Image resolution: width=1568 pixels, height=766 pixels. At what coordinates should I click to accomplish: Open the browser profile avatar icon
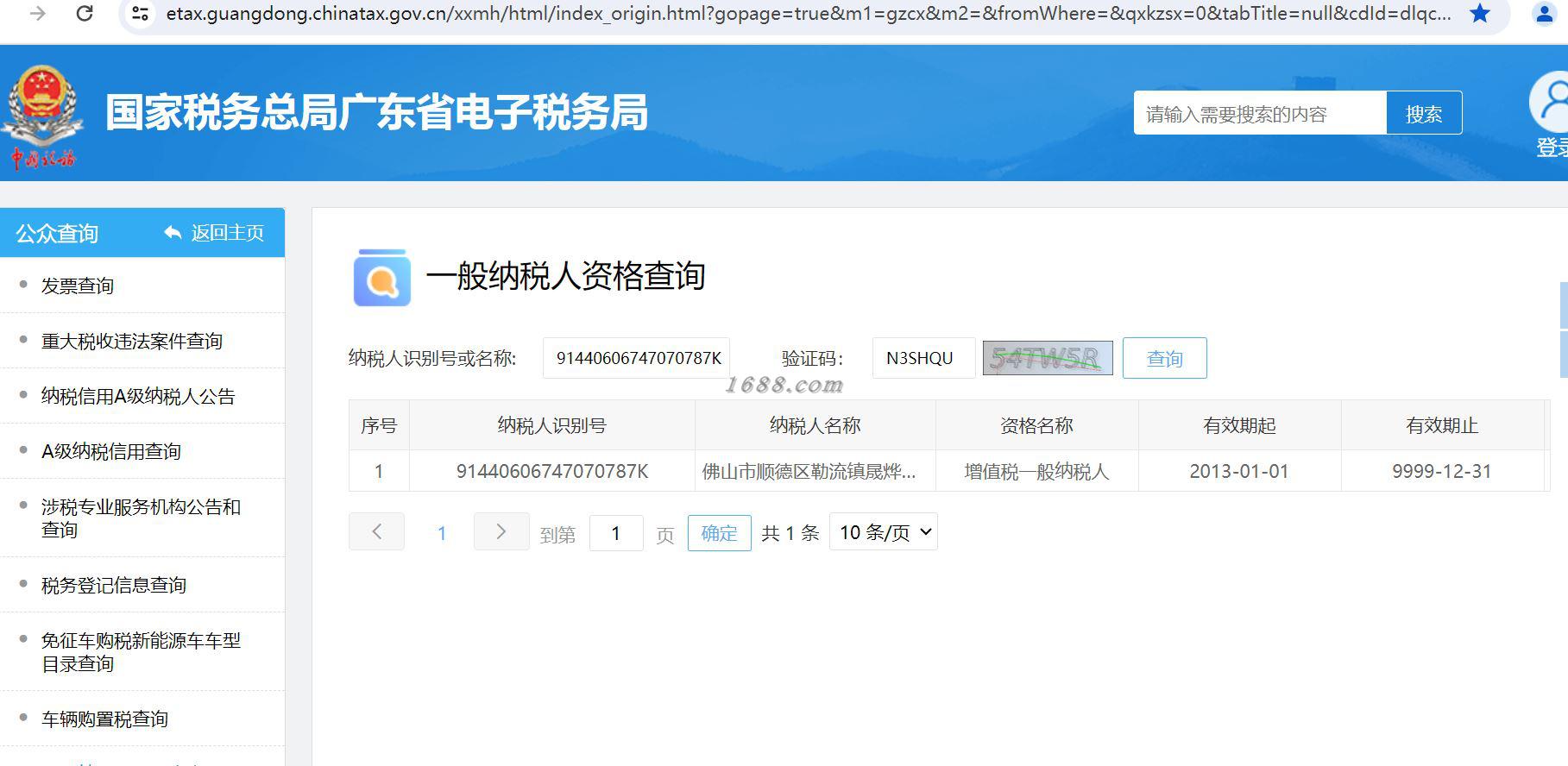[x=1544, y=14]
